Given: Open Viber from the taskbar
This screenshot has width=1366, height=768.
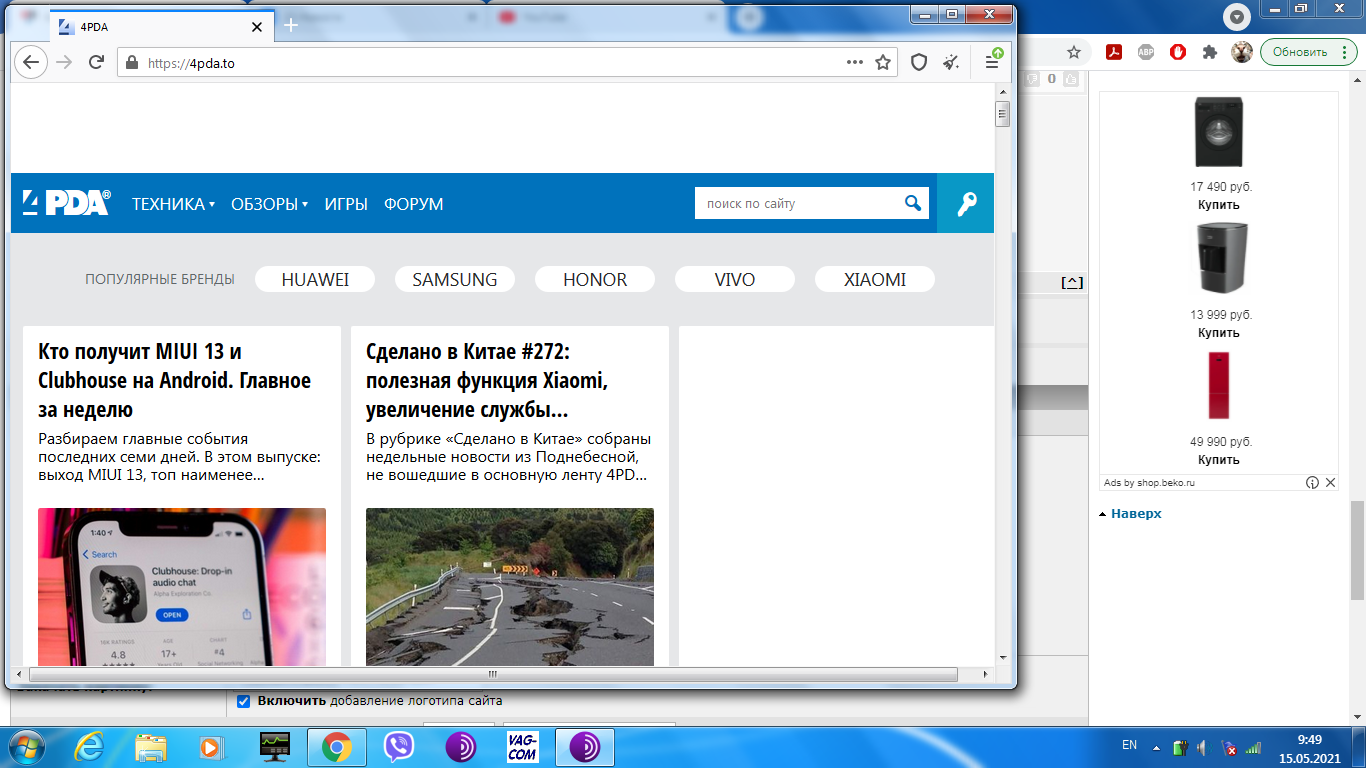Looking at the screenshot, I should [399, 747].
